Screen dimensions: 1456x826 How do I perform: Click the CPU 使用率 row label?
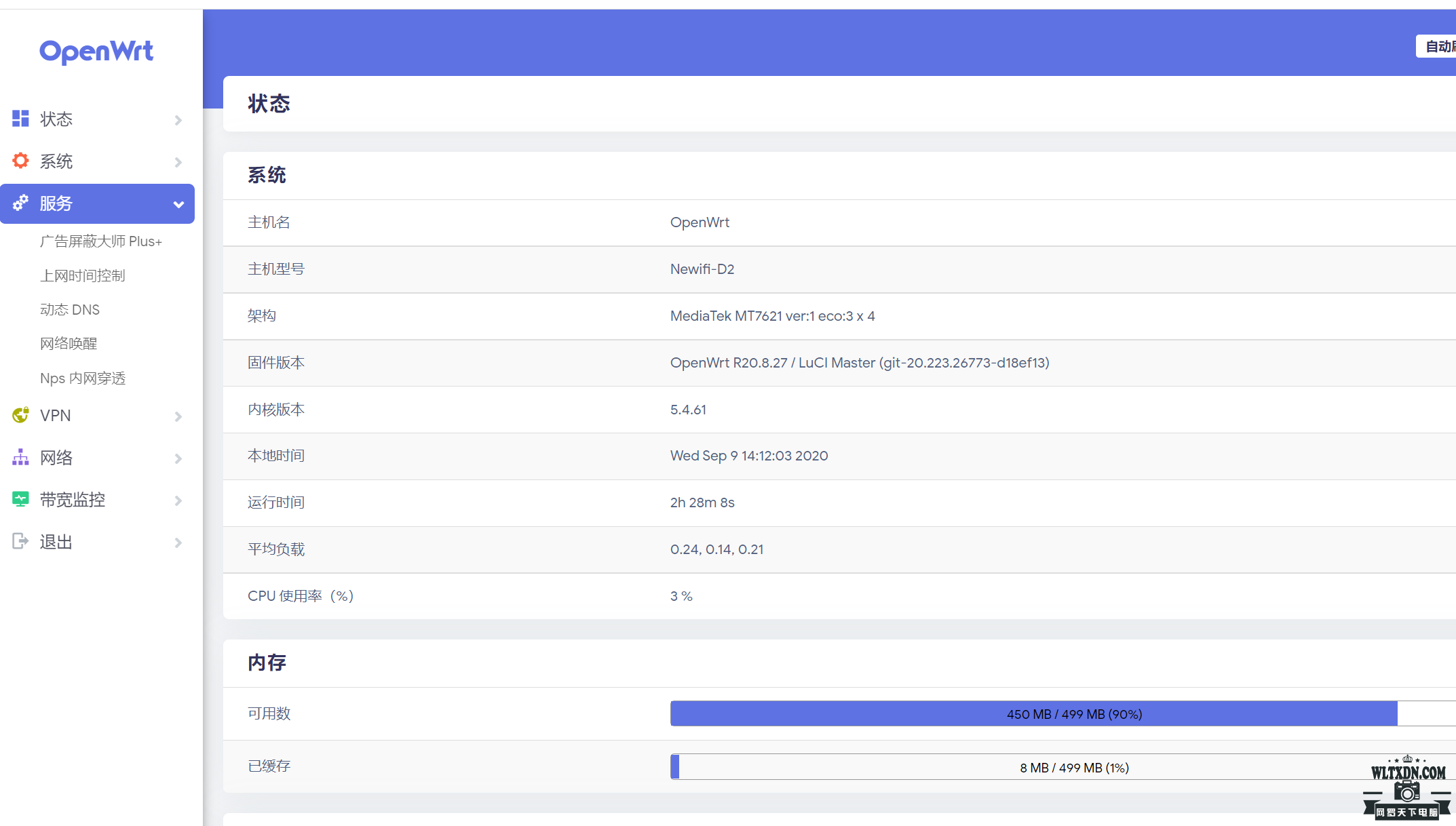pyautogui.click(x=301, y=596)
